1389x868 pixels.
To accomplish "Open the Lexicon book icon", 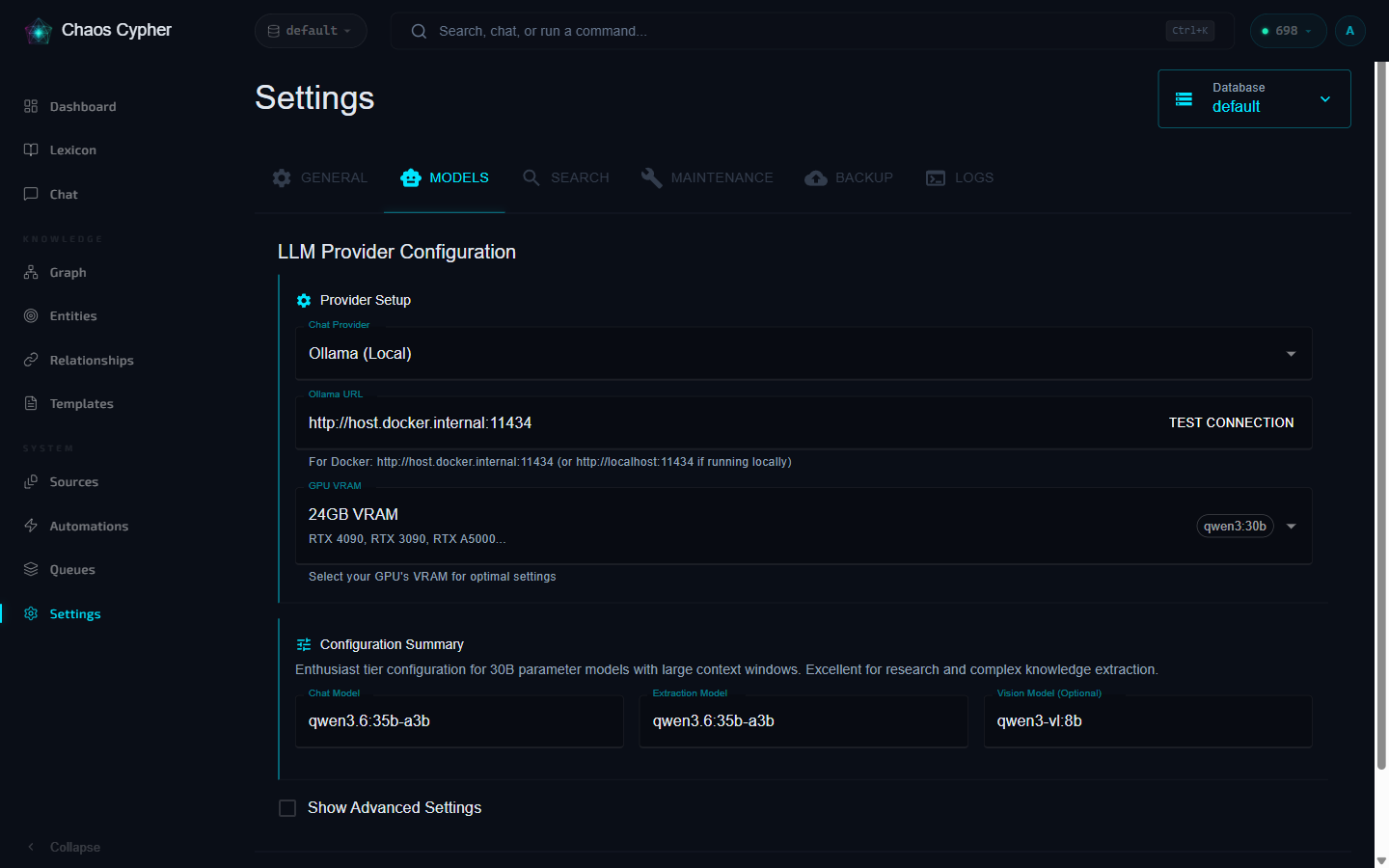I will pos(31,149).
